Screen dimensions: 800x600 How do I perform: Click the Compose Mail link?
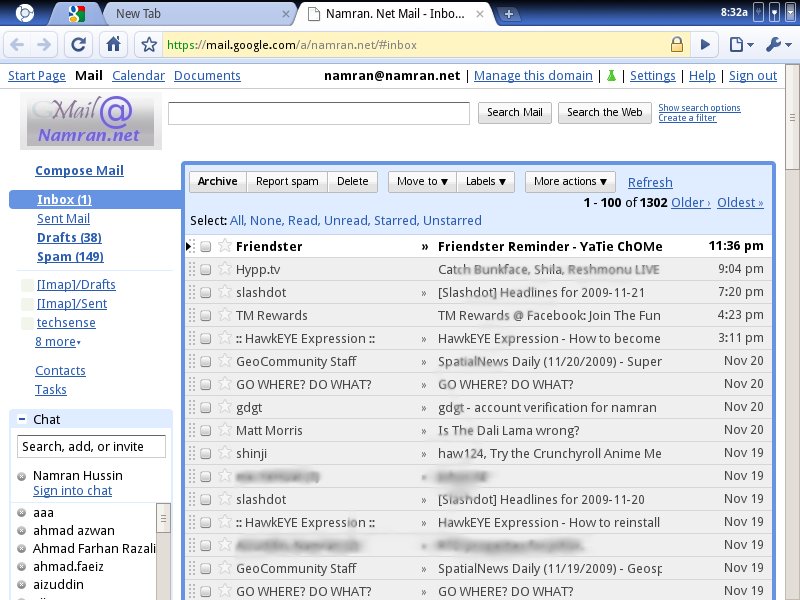tap(79, 171)
